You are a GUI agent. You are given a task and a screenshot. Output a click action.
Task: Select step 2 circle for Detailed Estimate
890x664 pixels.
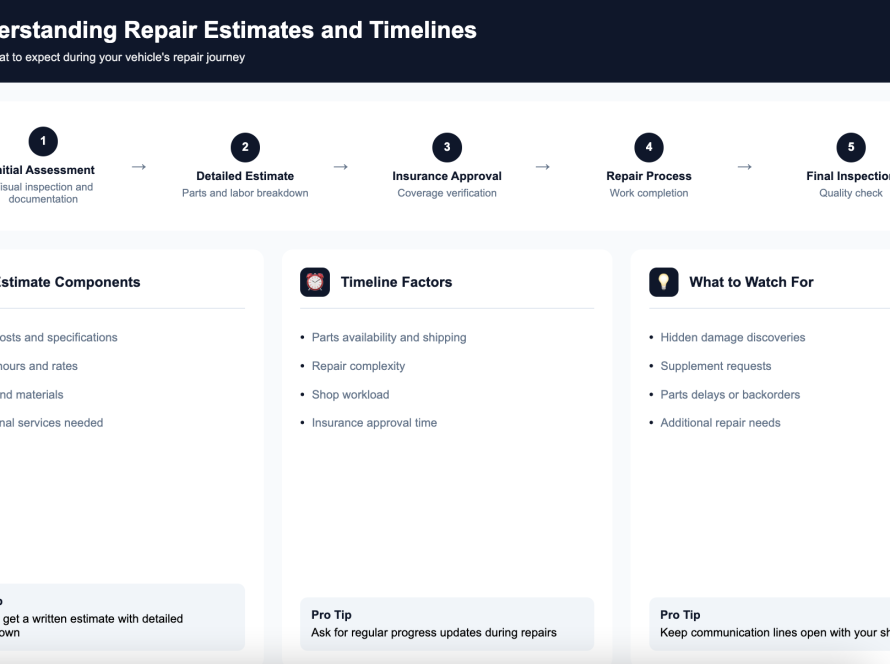coord(245,147)
